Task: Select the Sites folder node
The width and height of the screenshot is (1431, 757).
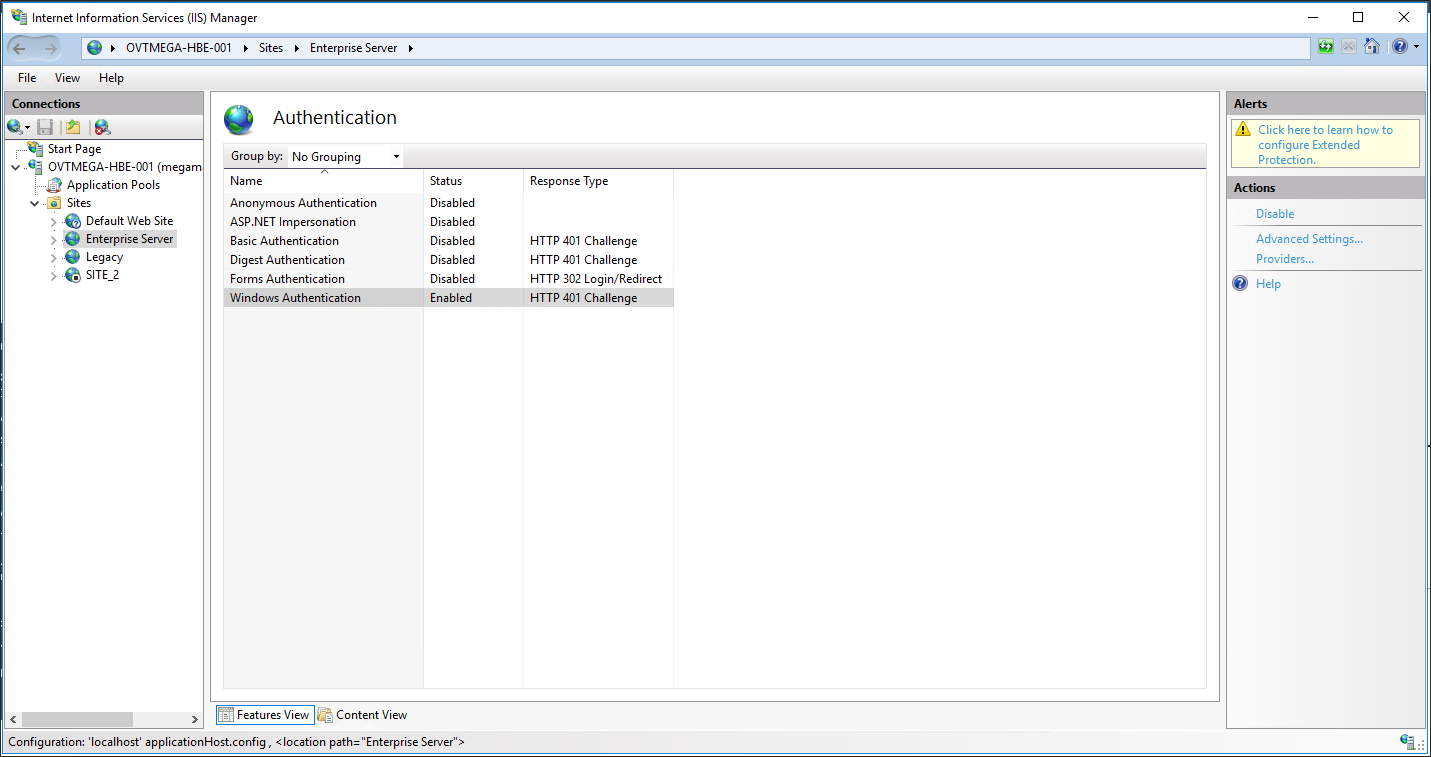Action: pos(79,203)
